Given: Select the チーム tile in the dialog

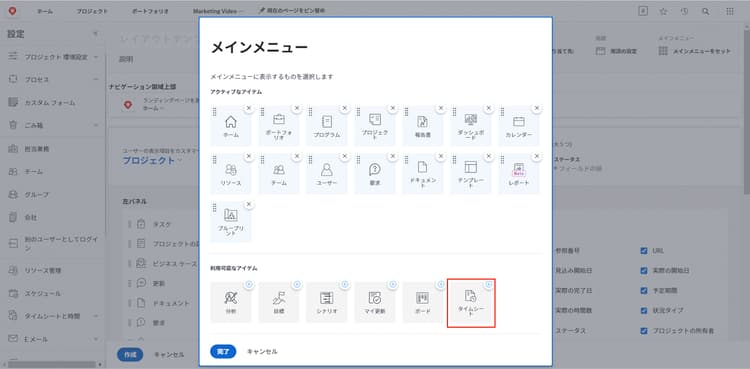Looking at the screenshot, I should tap(279, 174).
